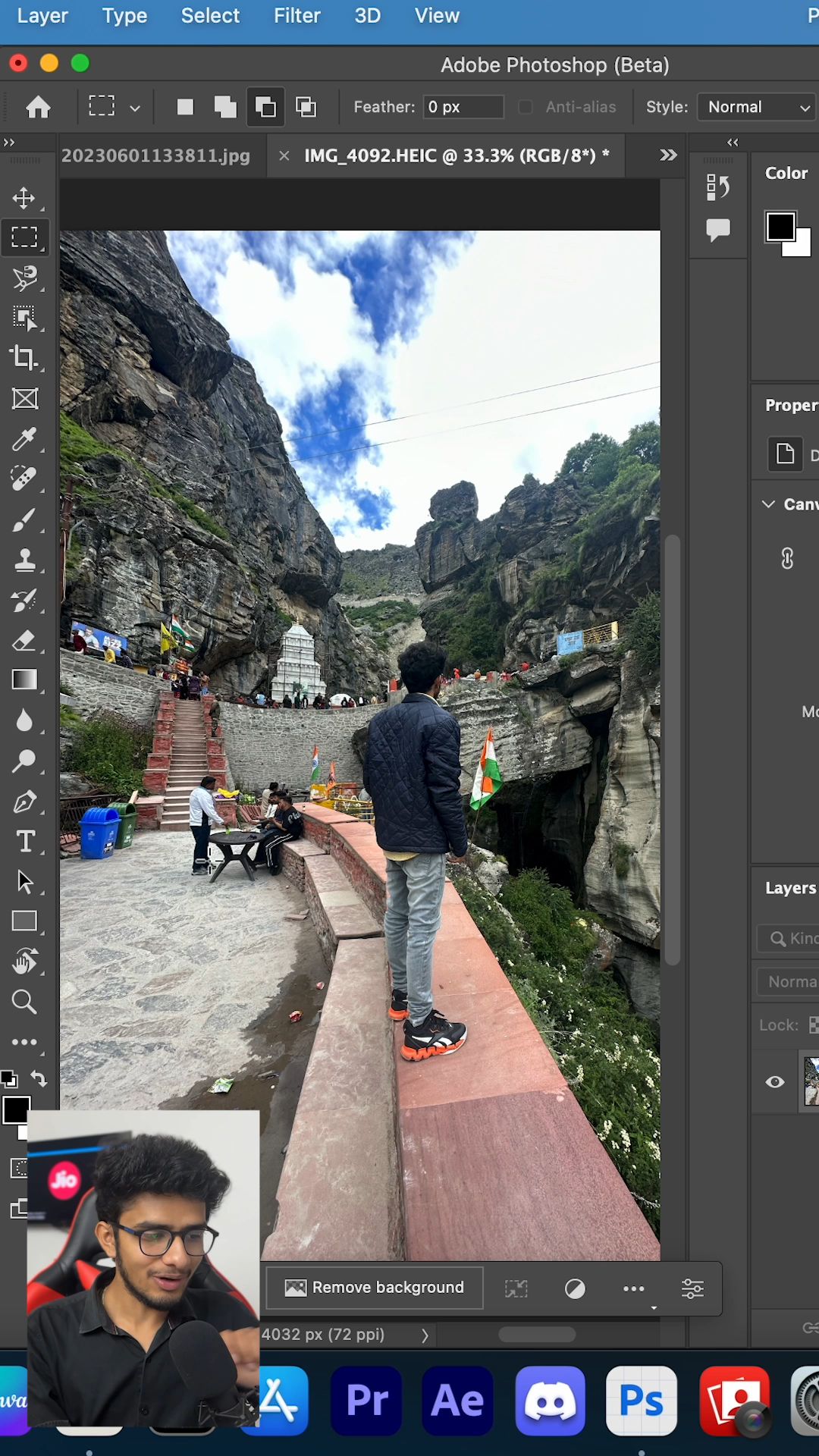The image size is (819, 1456).
Task: Switch to 20230601133811.jpg document tab
Action: point(155,155)
